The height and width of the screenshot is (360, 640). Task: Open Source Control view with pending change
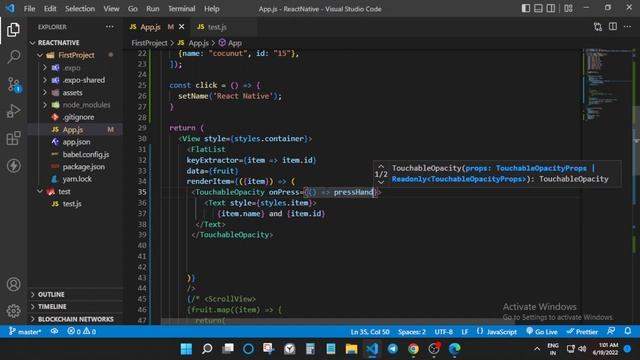point(13,85)
